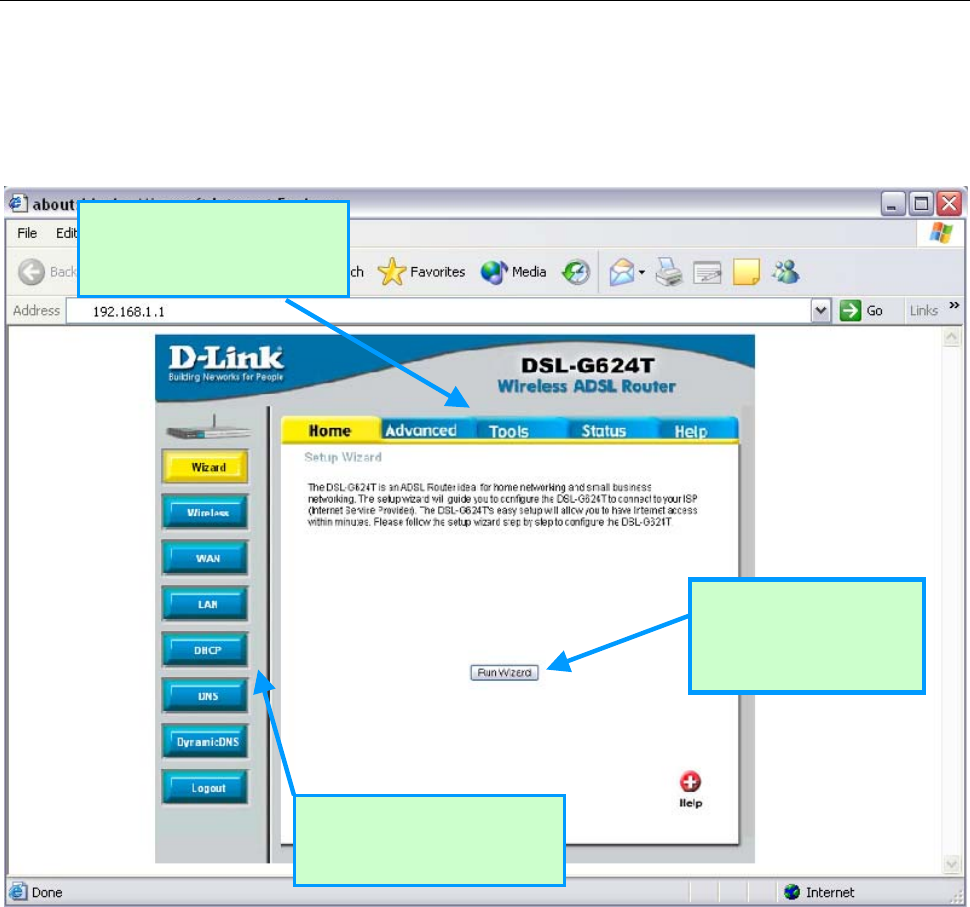Select the Wizard sidebar button

(x=205, y=466)
